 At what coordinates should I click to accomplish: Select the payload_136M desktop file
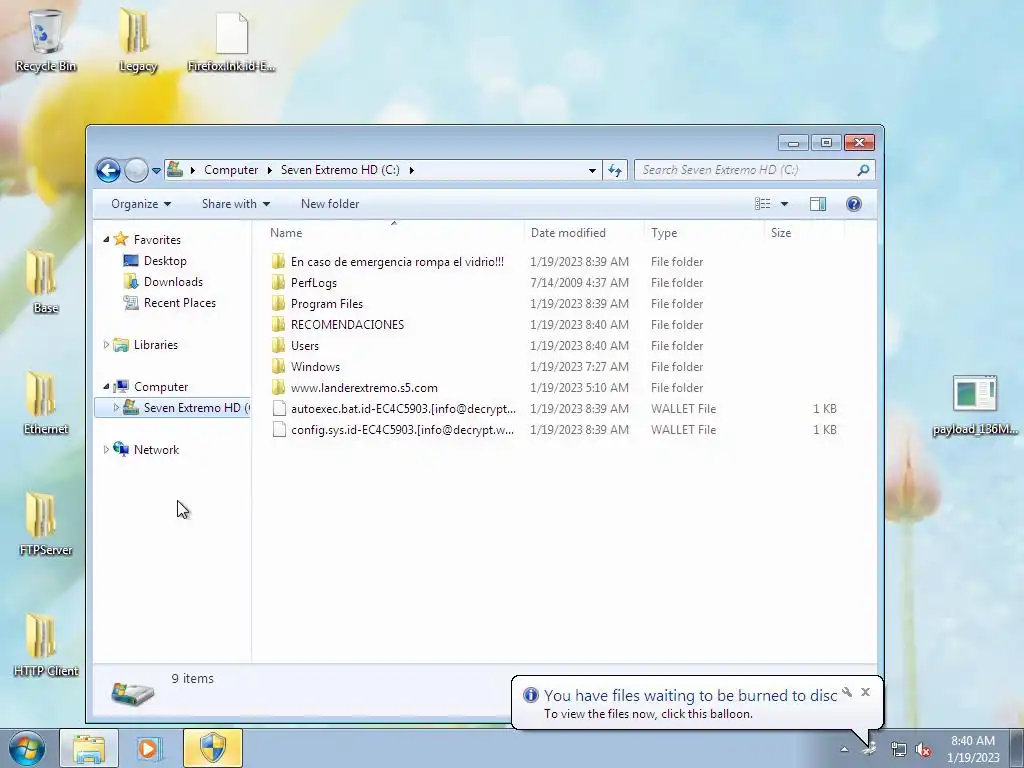[x=975, y=405]
